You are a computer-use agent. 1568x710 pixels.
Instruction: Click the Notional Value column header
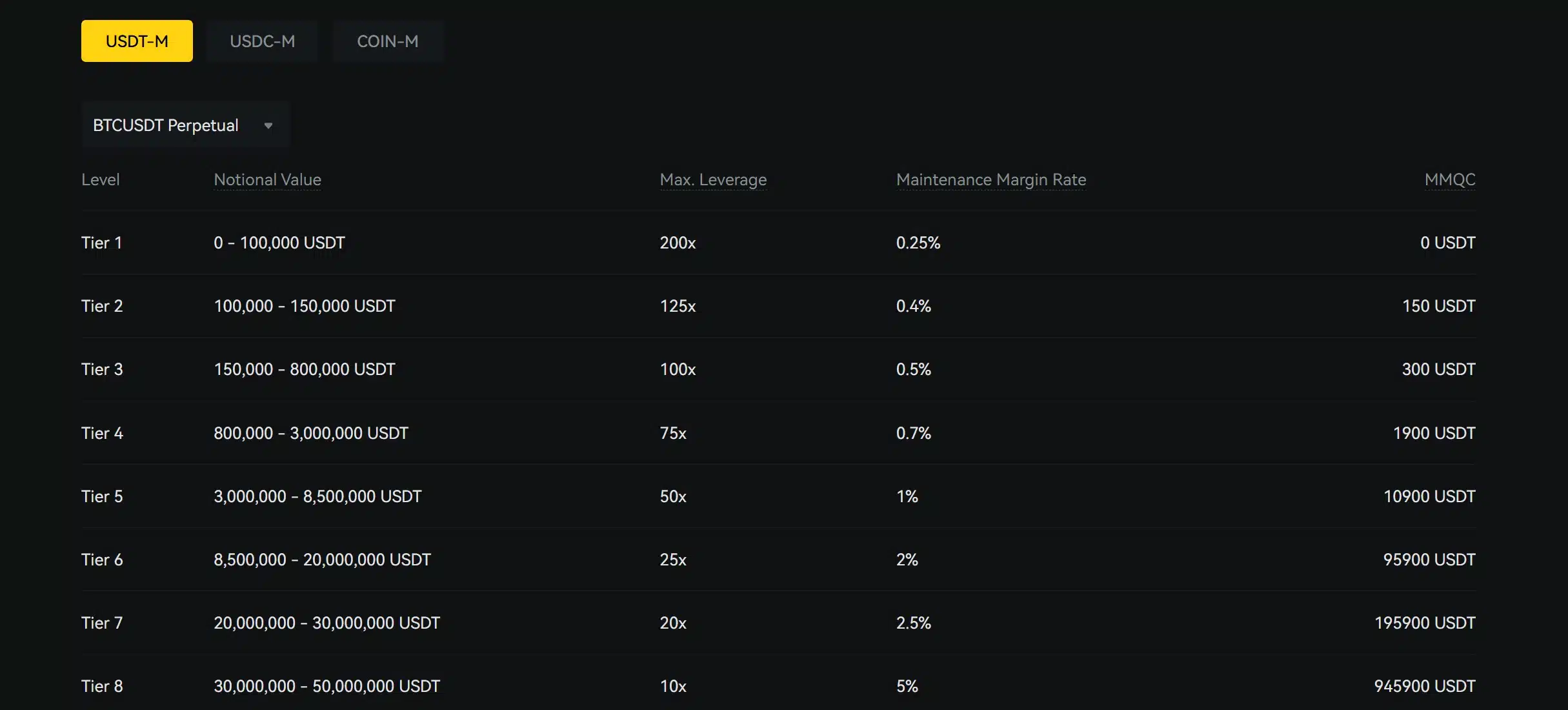coord(267,179)
